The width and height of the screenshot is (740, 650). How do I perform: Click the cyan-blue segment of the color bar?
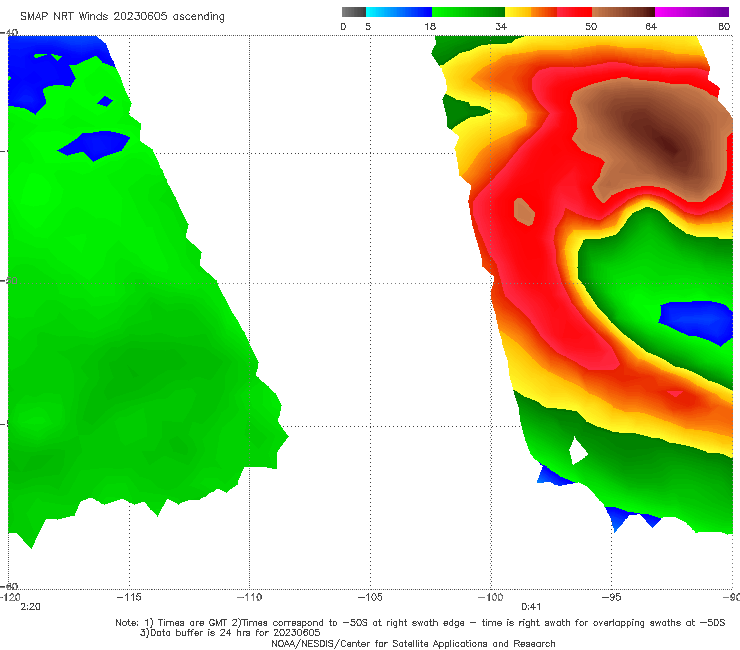[399, 12]
